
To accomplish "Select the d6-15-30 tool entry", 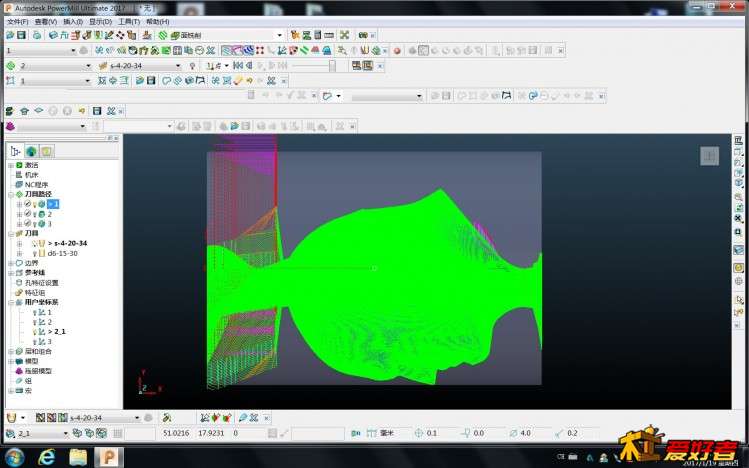I will tap(63, 254).
